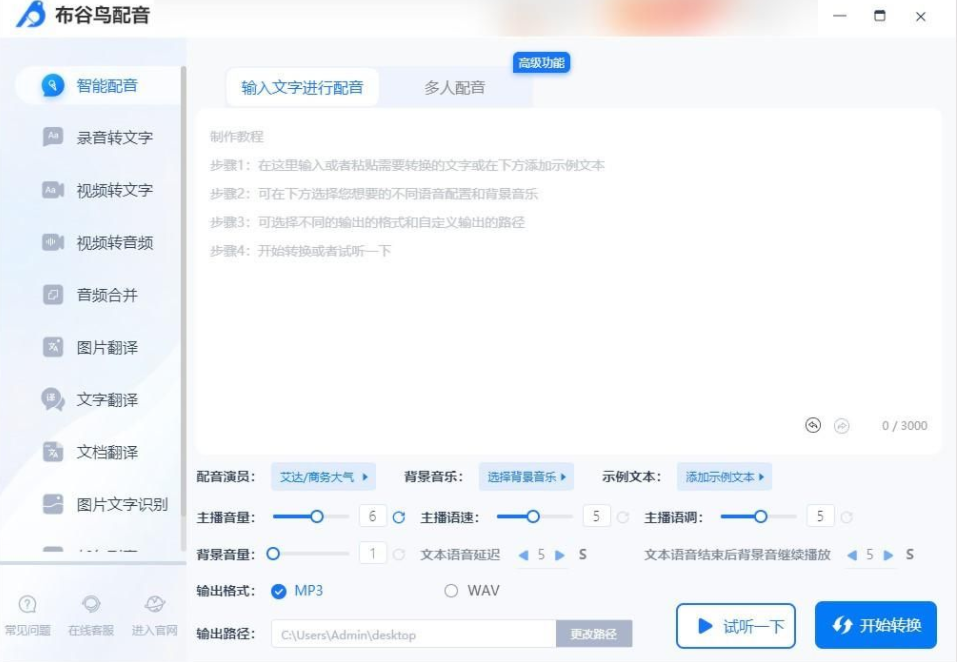Screen dimensions: 961x662
Task: Increase 文本语音延迟 with right arrow
Action: click(x=560, y=555)
